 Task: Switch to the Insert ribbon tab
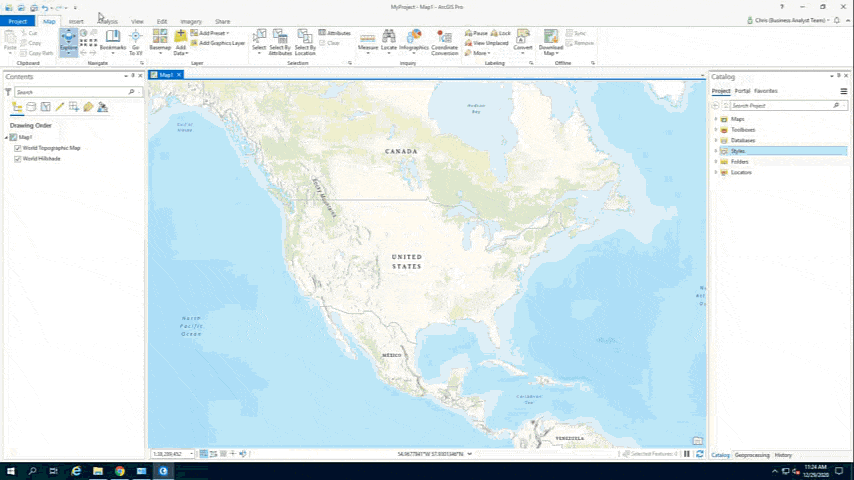[x=76, y=21]
